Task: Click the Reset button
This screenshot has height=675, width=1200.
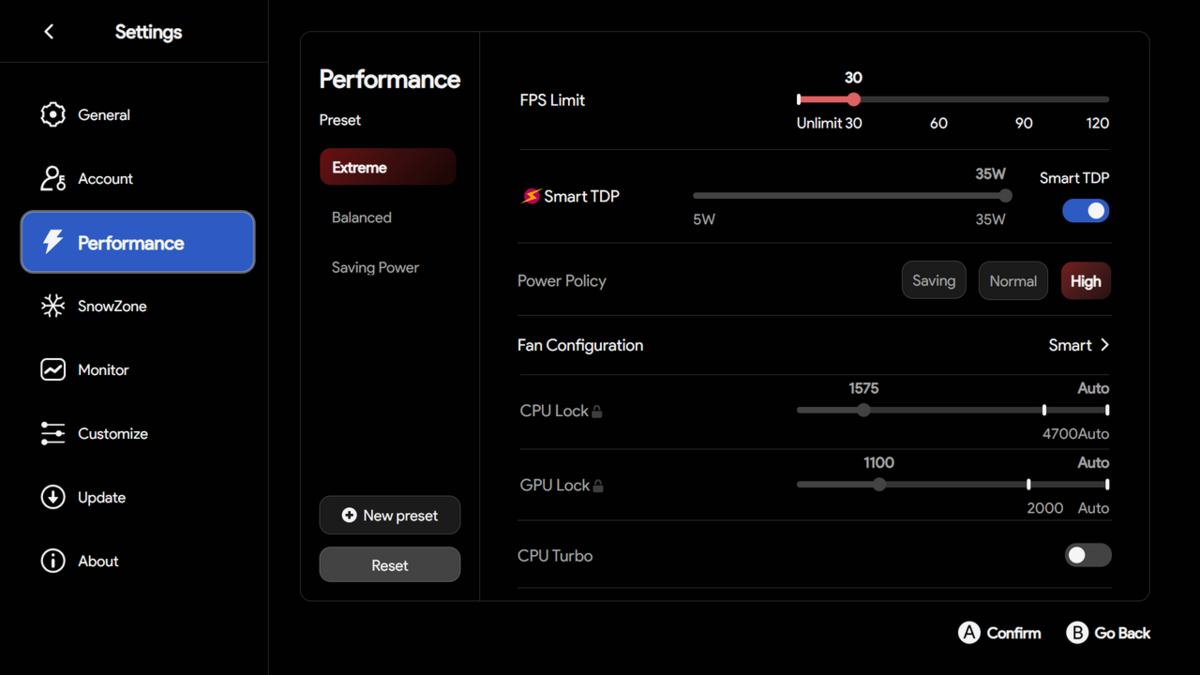Action: [x=390, y=565]
